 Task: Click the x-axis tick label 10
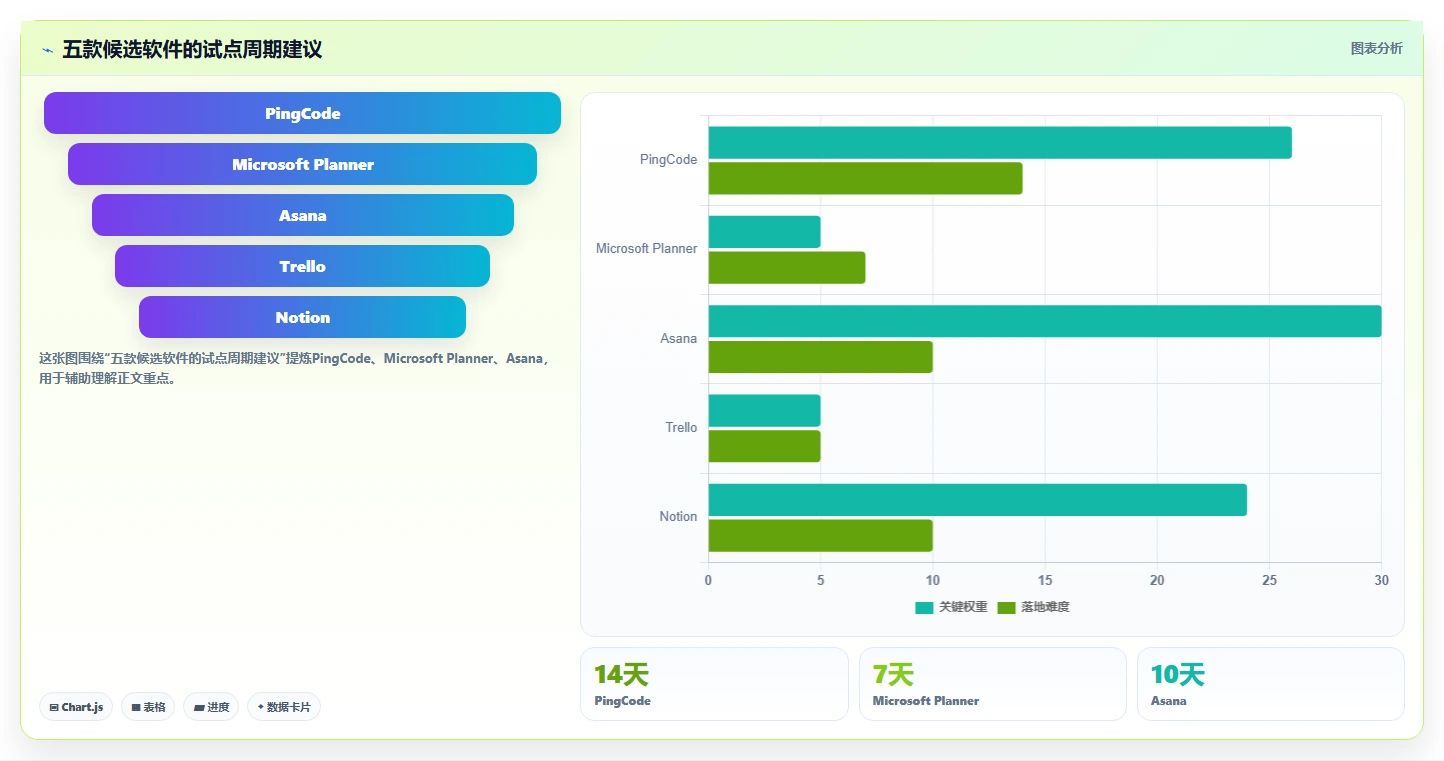[932, 580]
